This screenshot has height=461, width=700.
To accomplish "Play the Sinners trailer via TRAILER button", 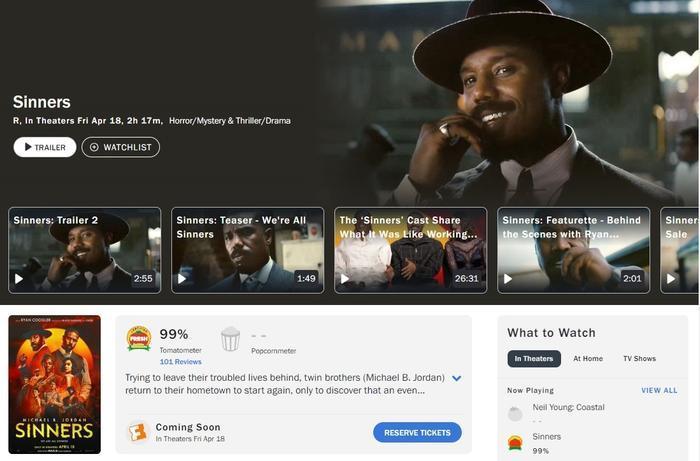I will 45,147.
